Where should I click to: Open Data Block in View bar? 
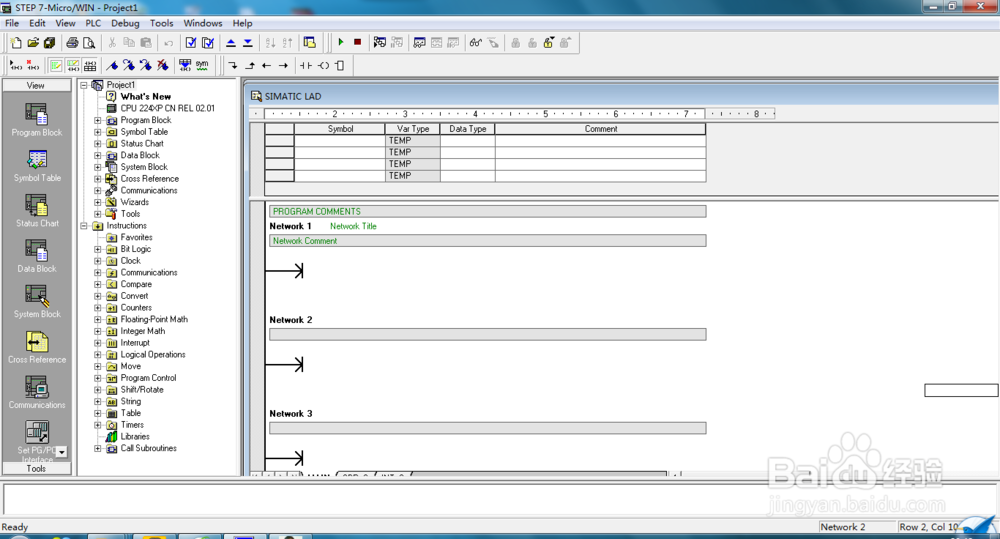(x=36, y=256)
